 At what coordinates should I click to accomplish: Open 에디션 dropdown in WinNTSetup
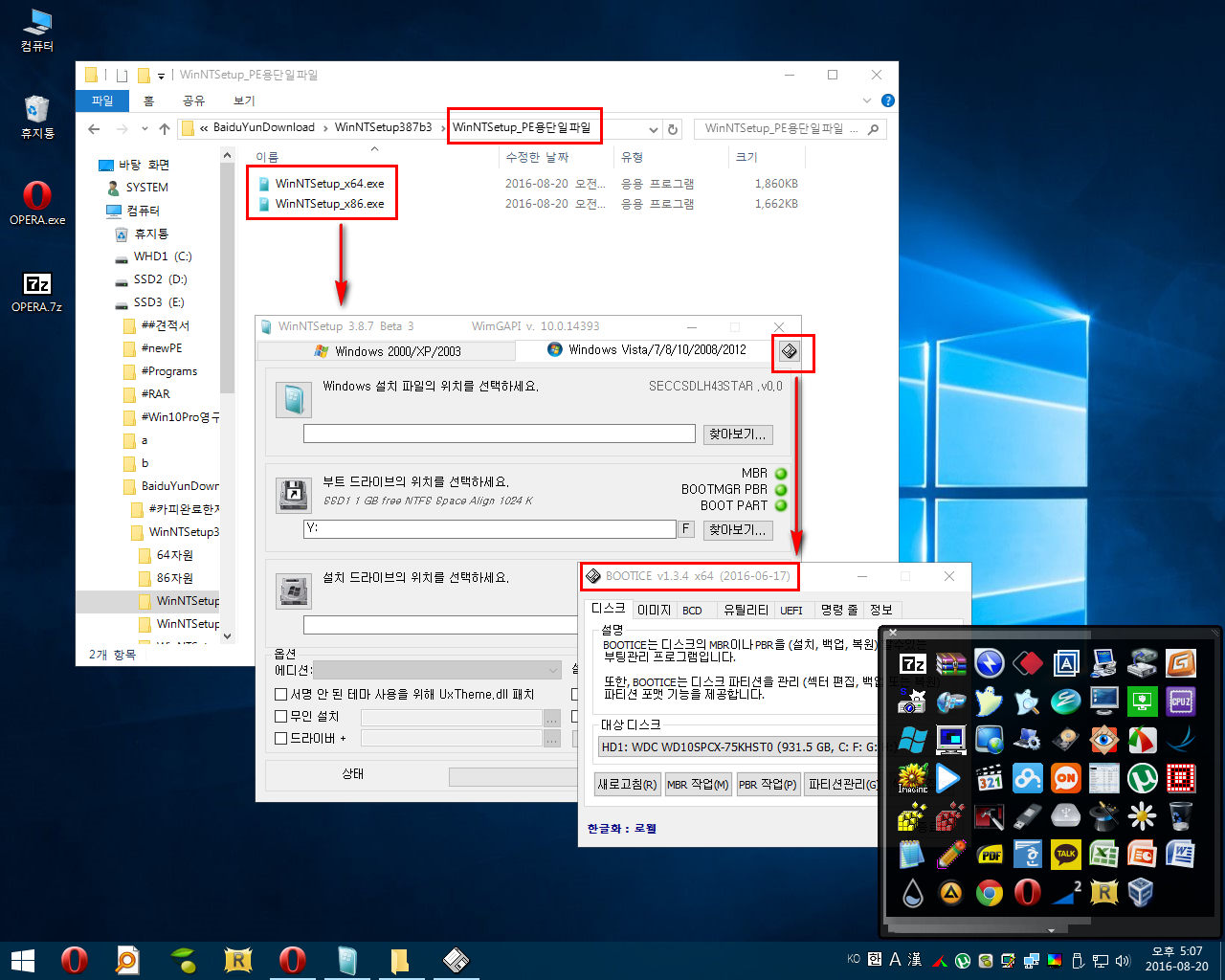click(437, 670)
